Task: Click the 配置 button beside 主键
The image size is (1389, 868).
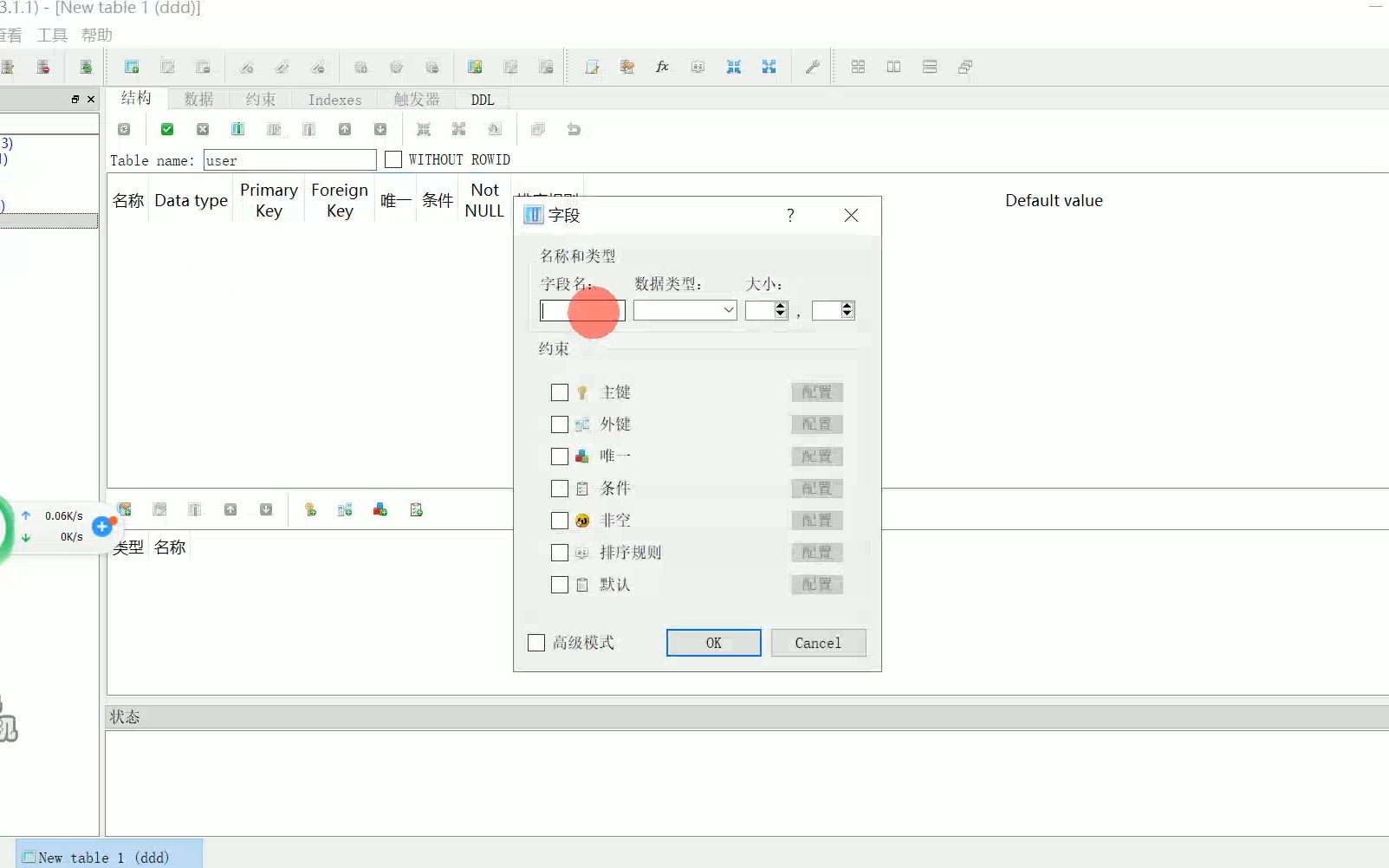Action: click(x=817, y=392)
